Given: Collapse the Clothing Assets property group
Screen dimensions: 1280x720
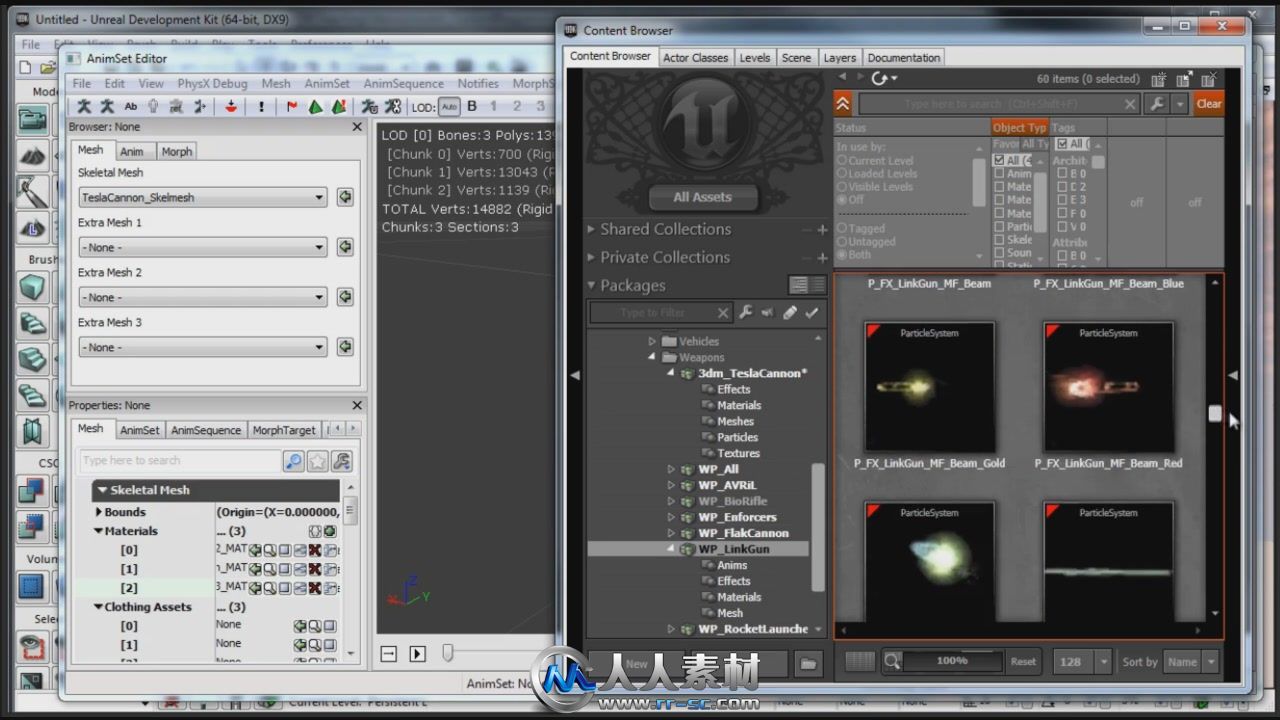Looking at the screenshot, I should 99,607.
